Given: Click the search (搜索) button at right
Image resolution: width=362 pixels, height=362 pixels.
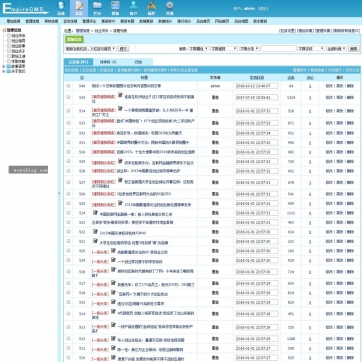Looking at the screenshot, I should 354,49.
